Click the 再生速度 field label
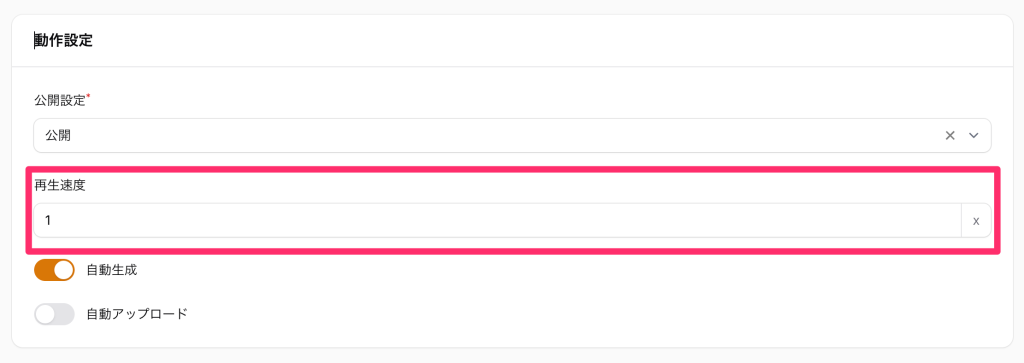Screen dimensions: 1024x363 point(59,185)
